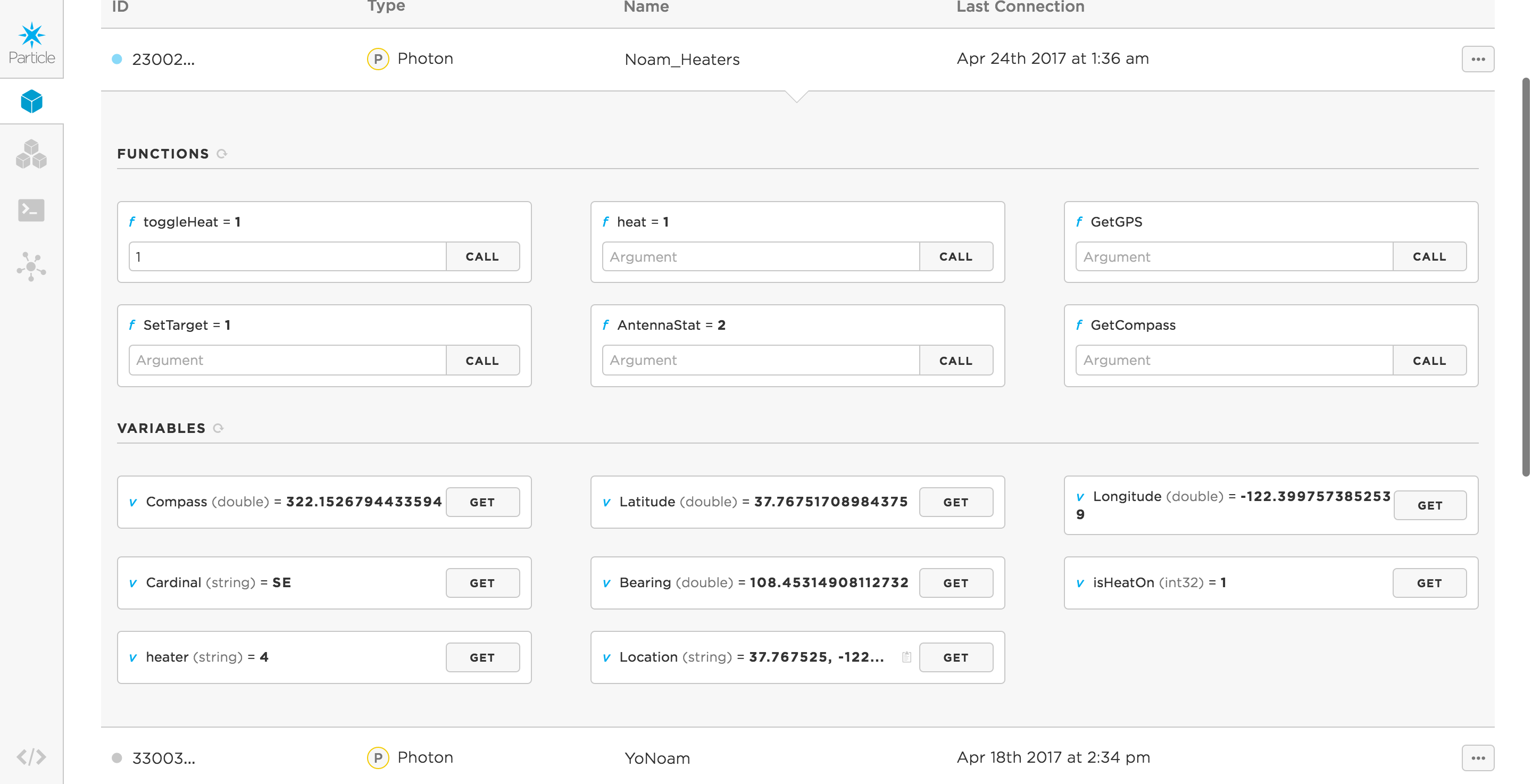Open the Integrations hub icon in sidebar
The image size is (1532, 784).
(31, 266)
